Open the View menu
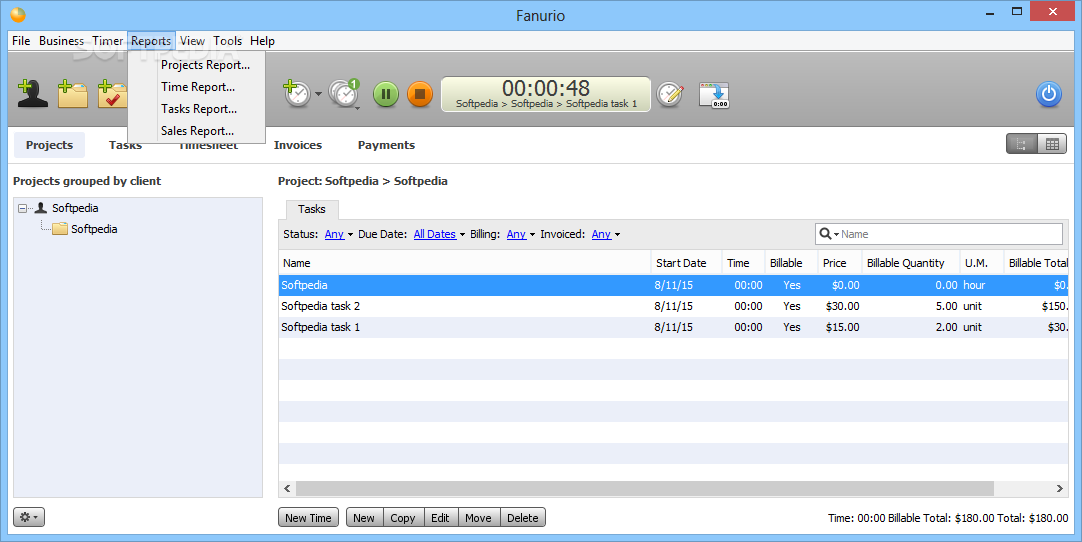The width and height of the screenshot is (1082, 542). tap(193, 41)
